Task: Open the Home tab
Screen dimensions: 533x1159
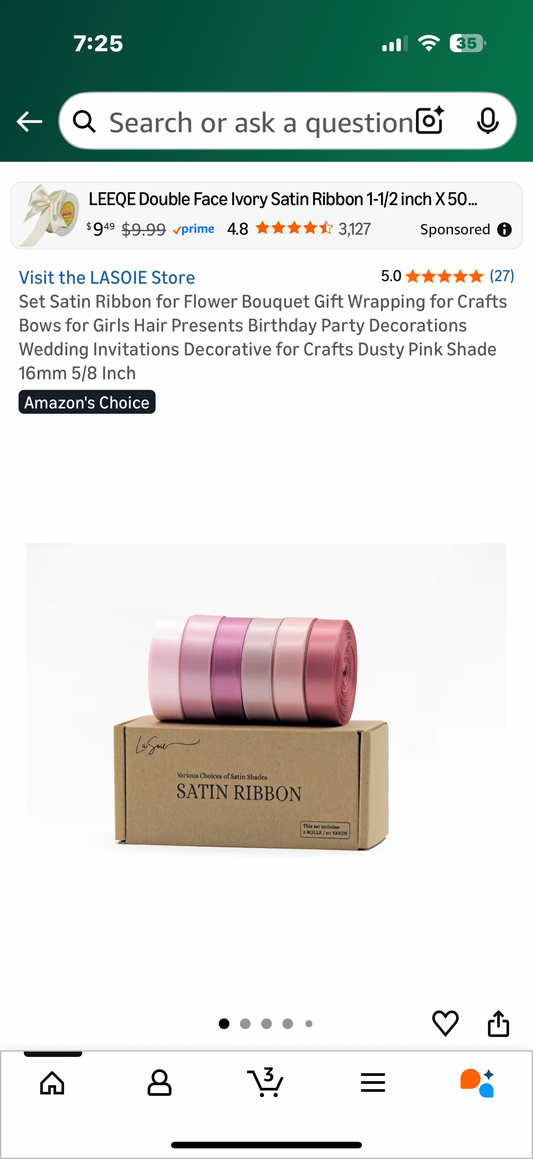Action: click(52, 1084)
